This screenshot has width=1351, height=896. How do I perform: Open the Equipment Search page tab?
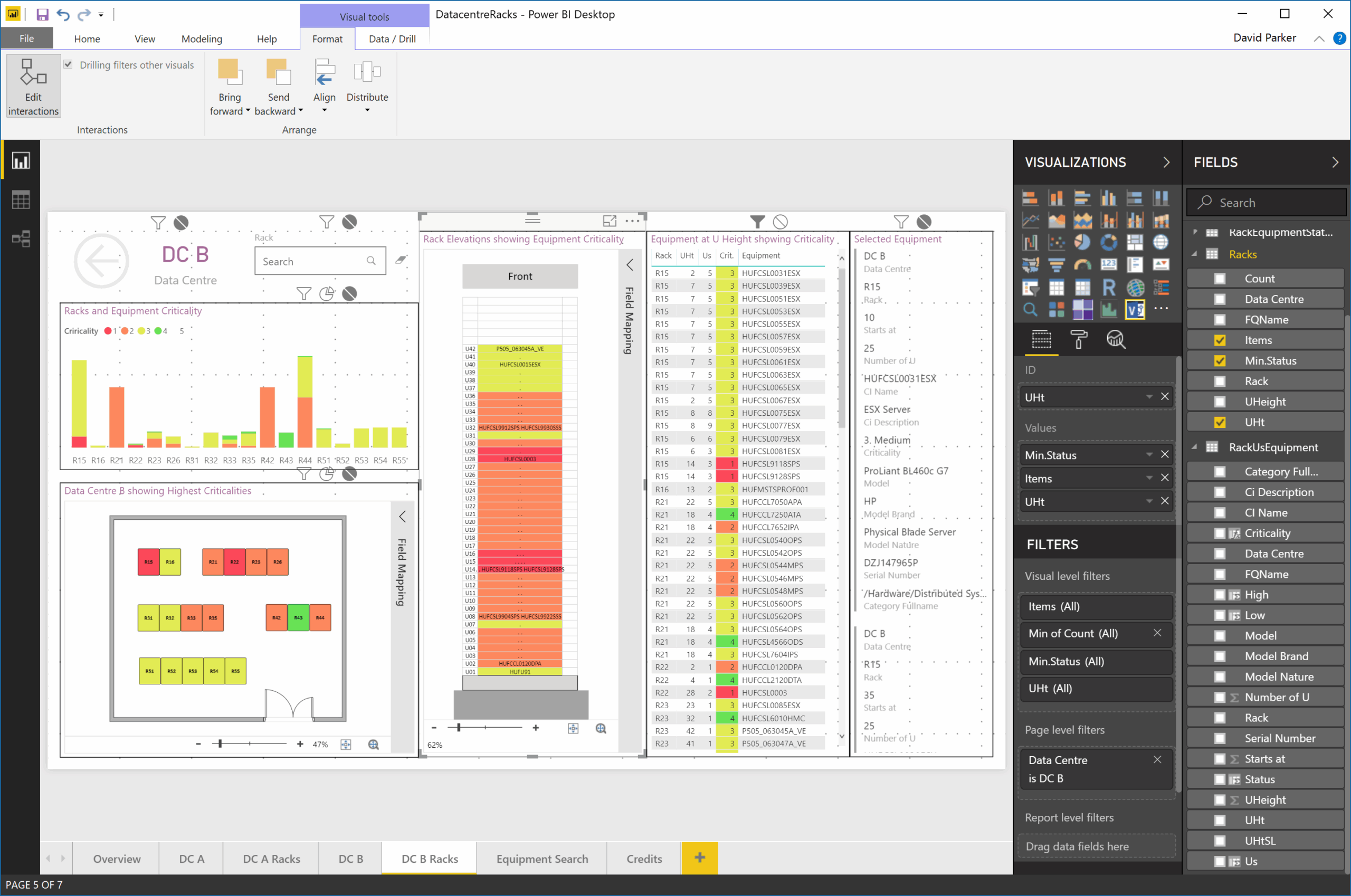(x=542, y=859)
